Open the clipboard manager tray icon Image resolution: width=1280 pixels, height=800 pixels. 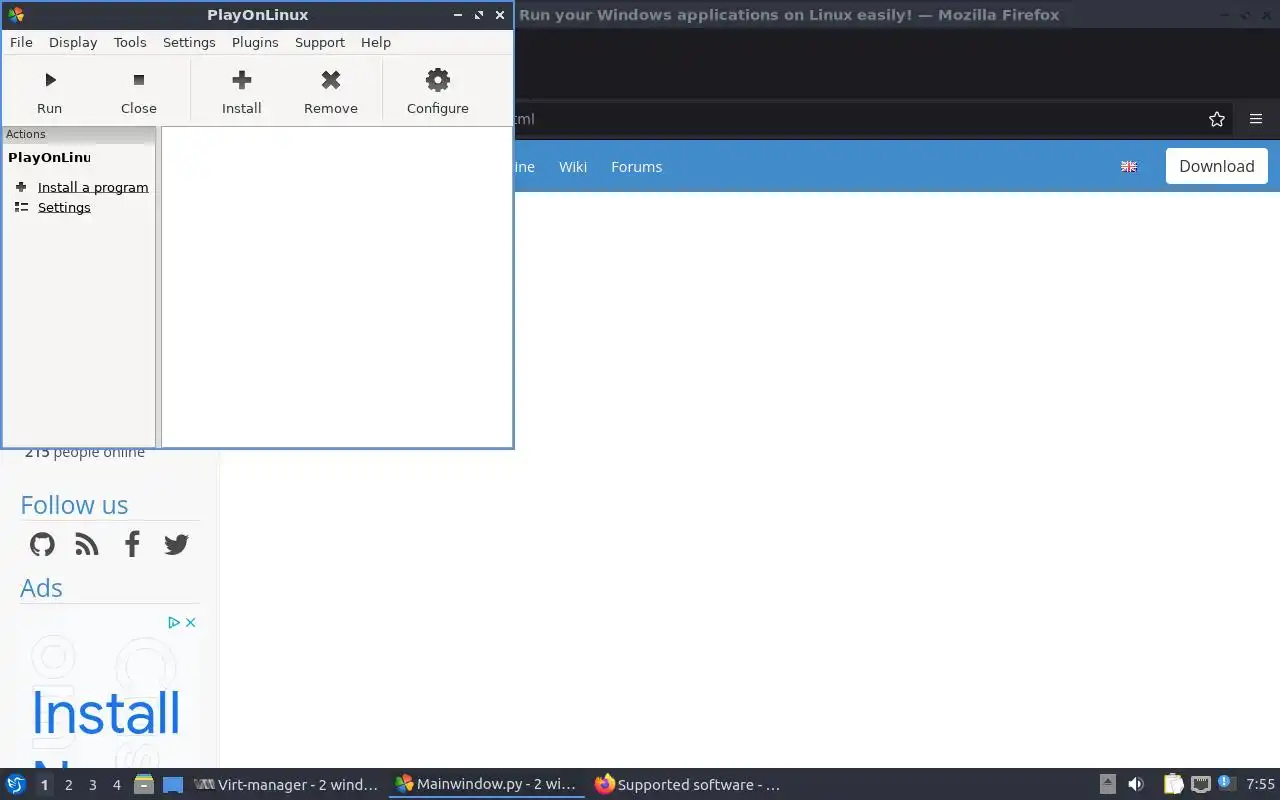tap(1173, 785)
